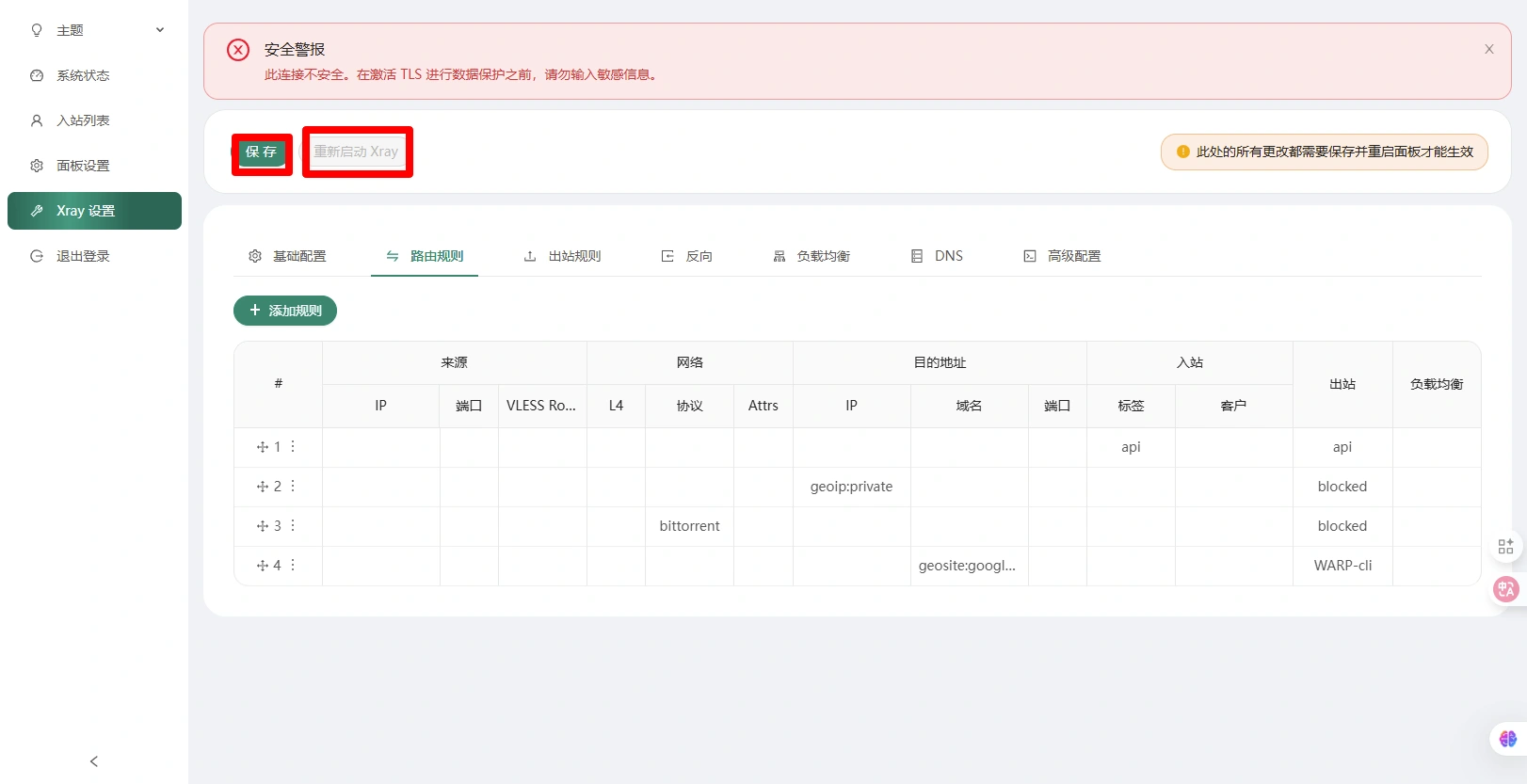Viewport: 1527px width, 784px height.
Task: Dismiss the 安全警报 security alert
Action: point(1488,49)
